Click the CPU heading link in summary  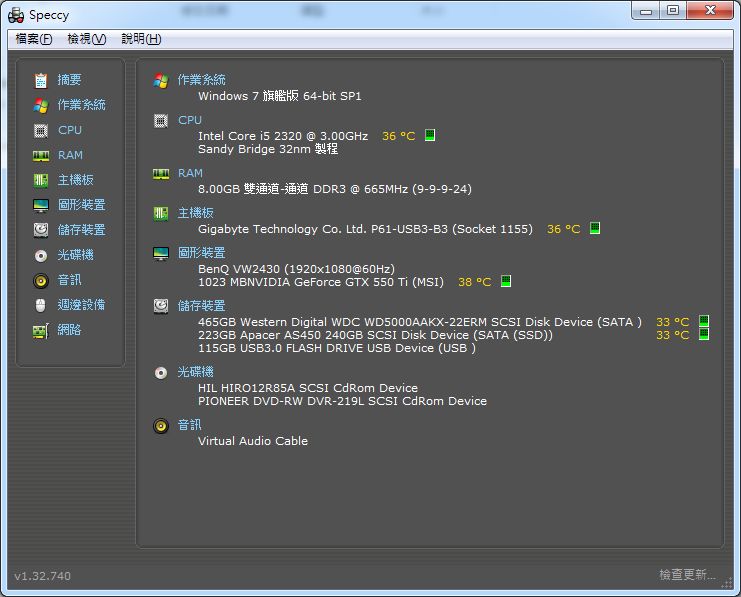coord(190,120)
